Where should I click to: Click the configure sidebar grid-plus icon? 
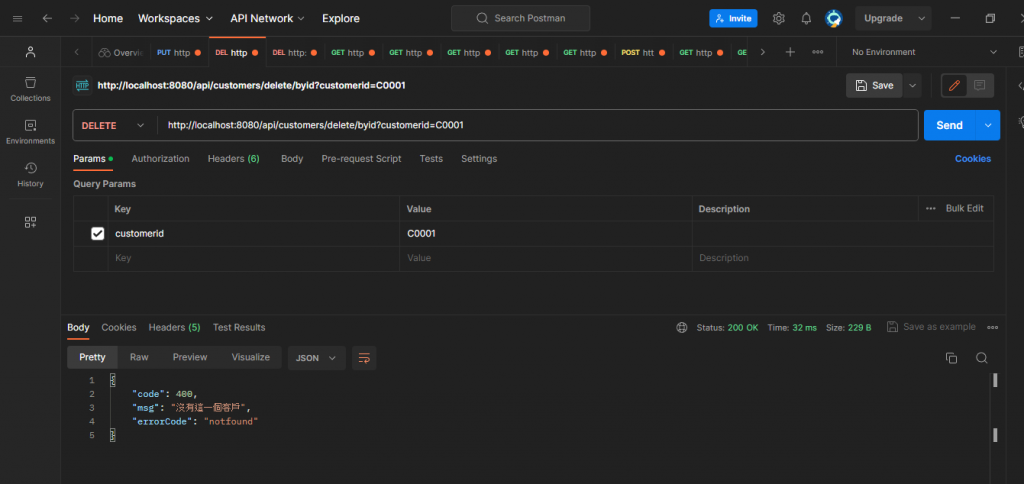coord(30,222)
